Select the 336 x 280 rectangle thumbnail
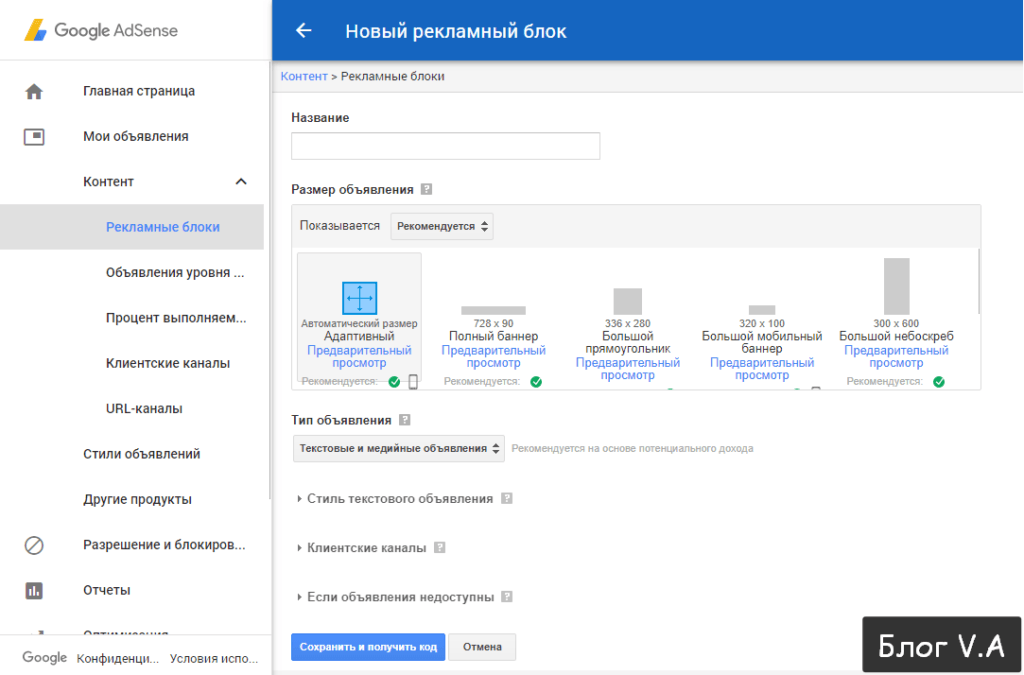This screenshot has height=675, width=1024. click(x=628, y=302)
